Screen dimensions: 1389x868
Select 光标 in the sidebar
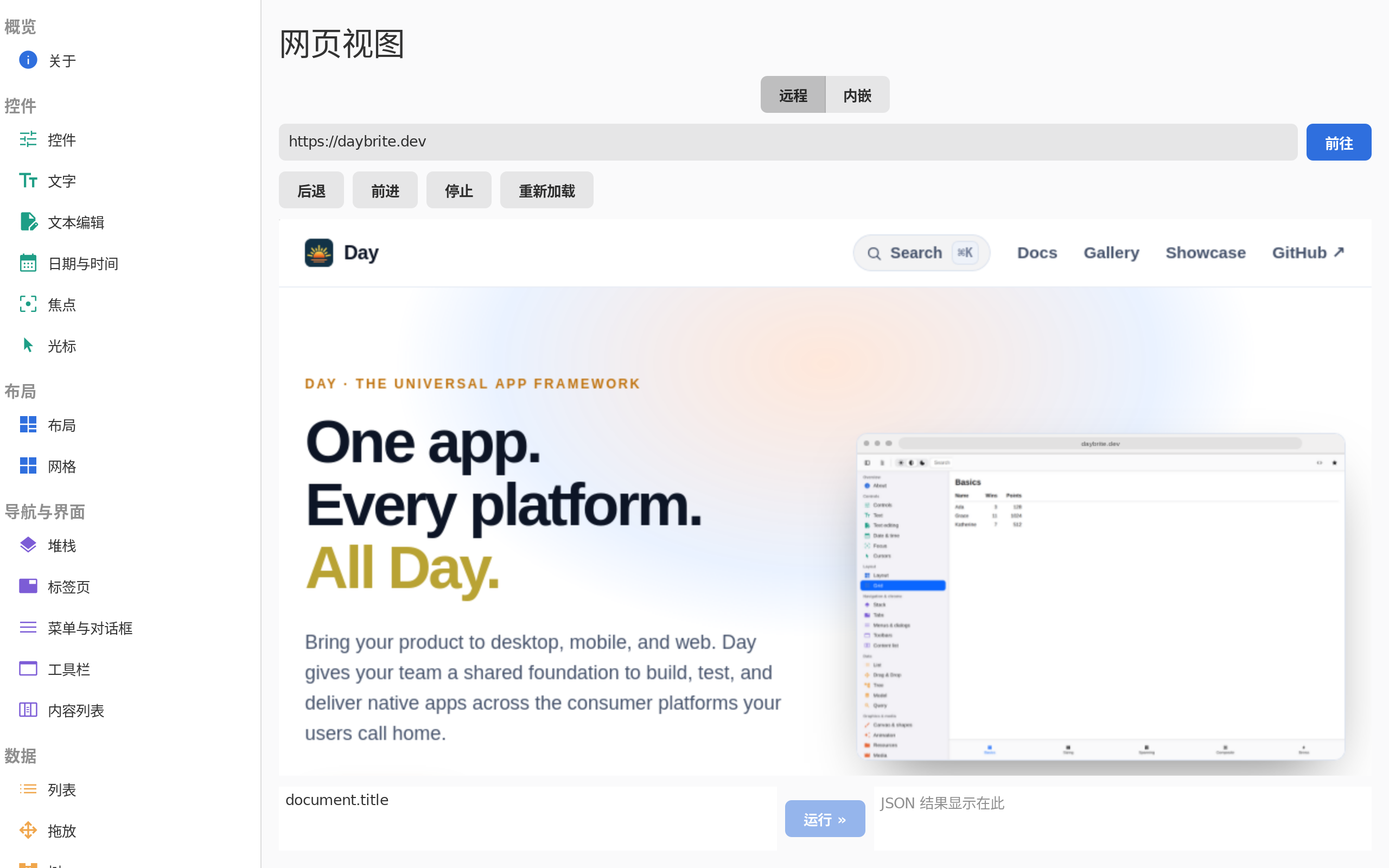[x=130, y=346]
